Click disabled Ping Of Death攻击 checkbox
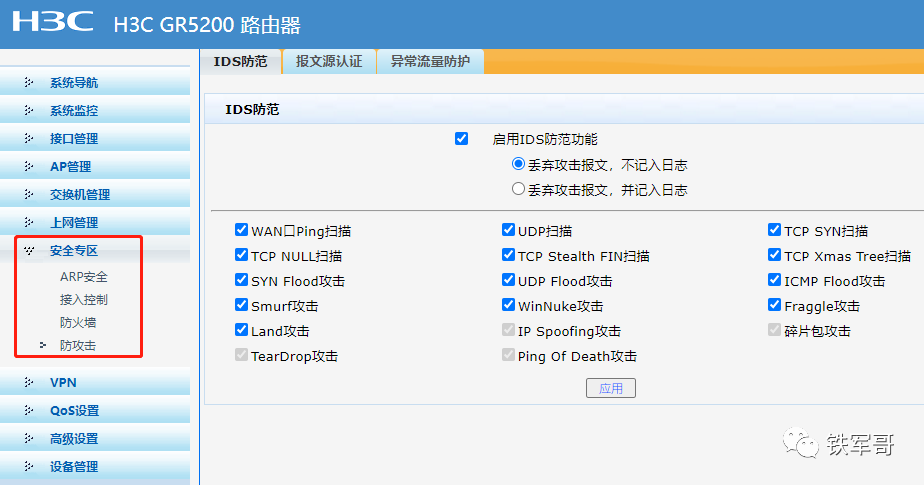 click(x=508, y=355)
